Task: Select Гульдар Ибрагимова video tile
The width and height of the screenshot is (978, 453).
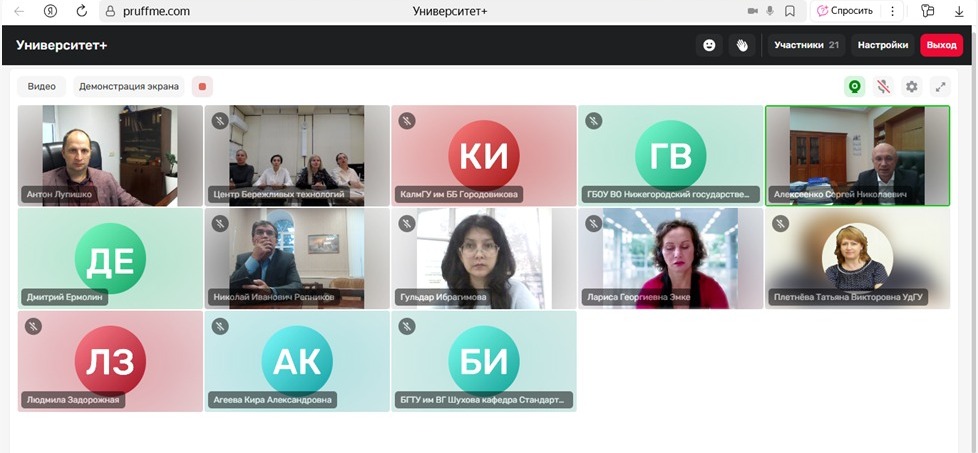Action: [x=484, y=258]
